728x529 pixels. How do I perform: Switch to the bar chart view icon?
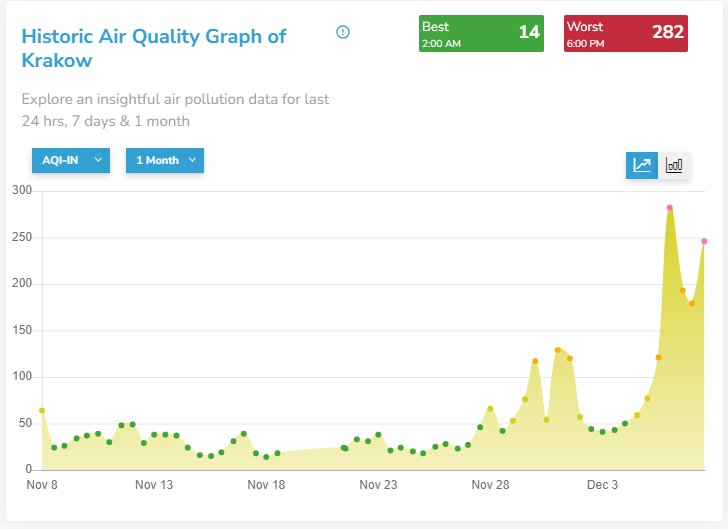point(674,165)
